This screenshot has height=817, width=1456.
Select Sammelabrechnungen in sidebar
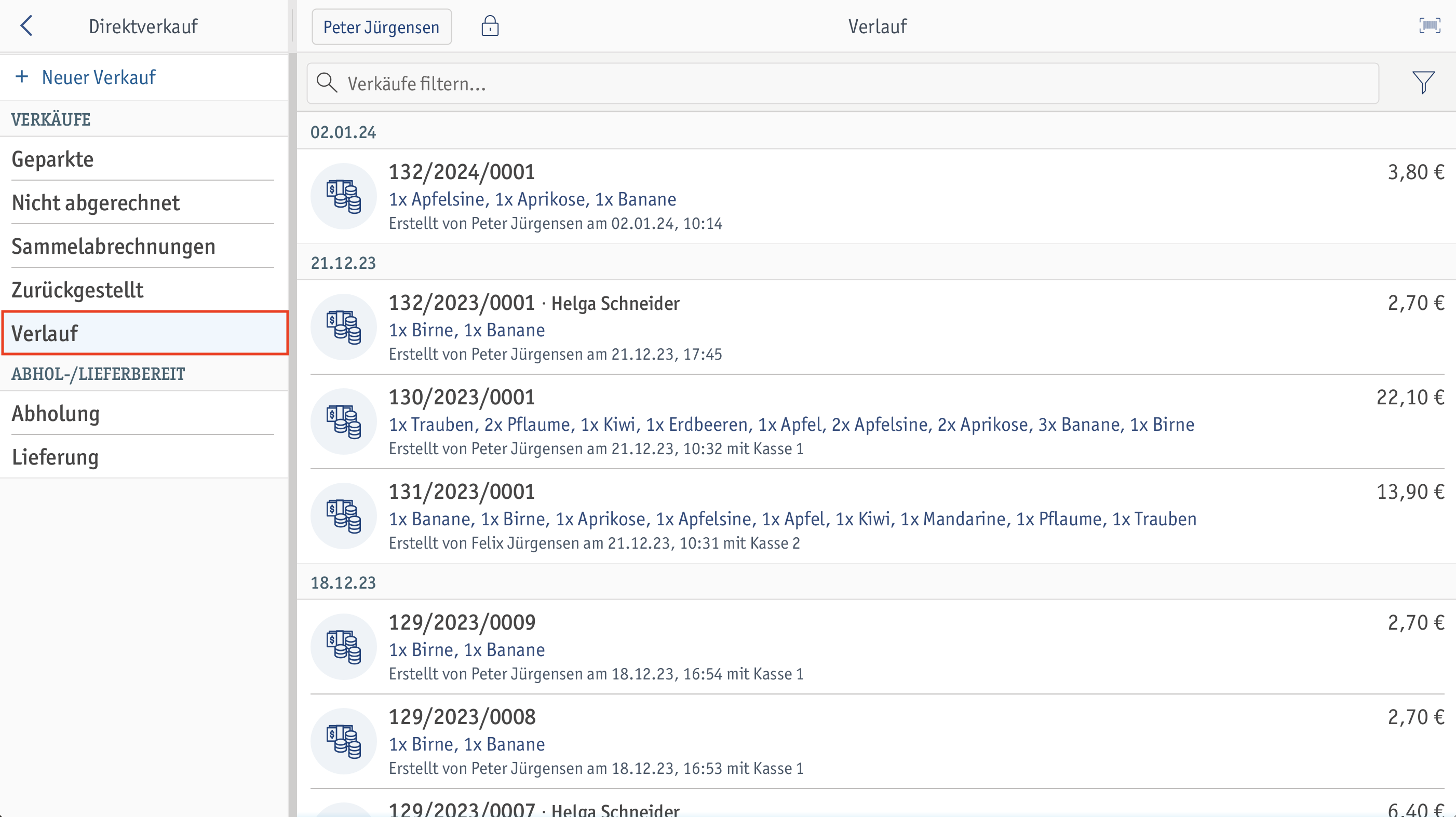pos(143,246)
